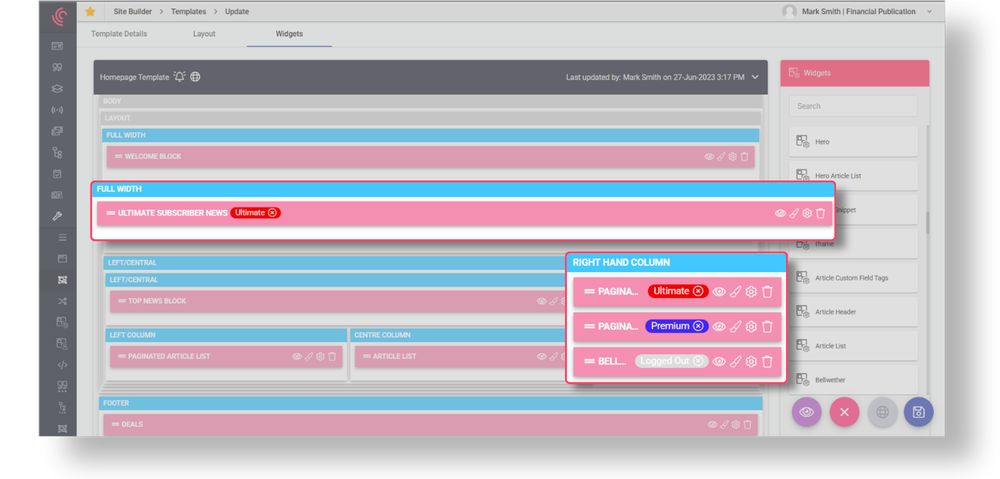Select Bellwether widget in Widgets panel
Image resolution: width=1000 pixels, height=479 pixels.
(x=853, y=380)
